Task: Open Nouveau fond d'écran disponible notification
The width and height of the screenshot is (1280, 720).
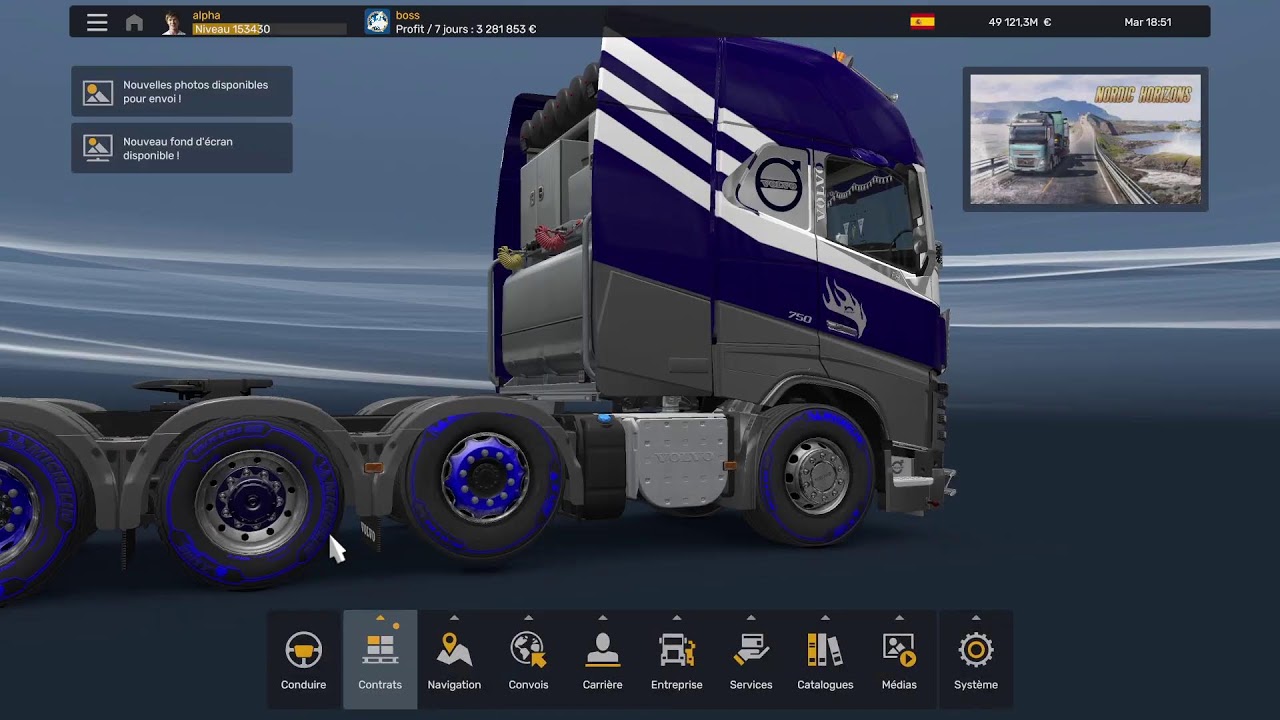Action: pyautogui.click(x=182, y=148)
